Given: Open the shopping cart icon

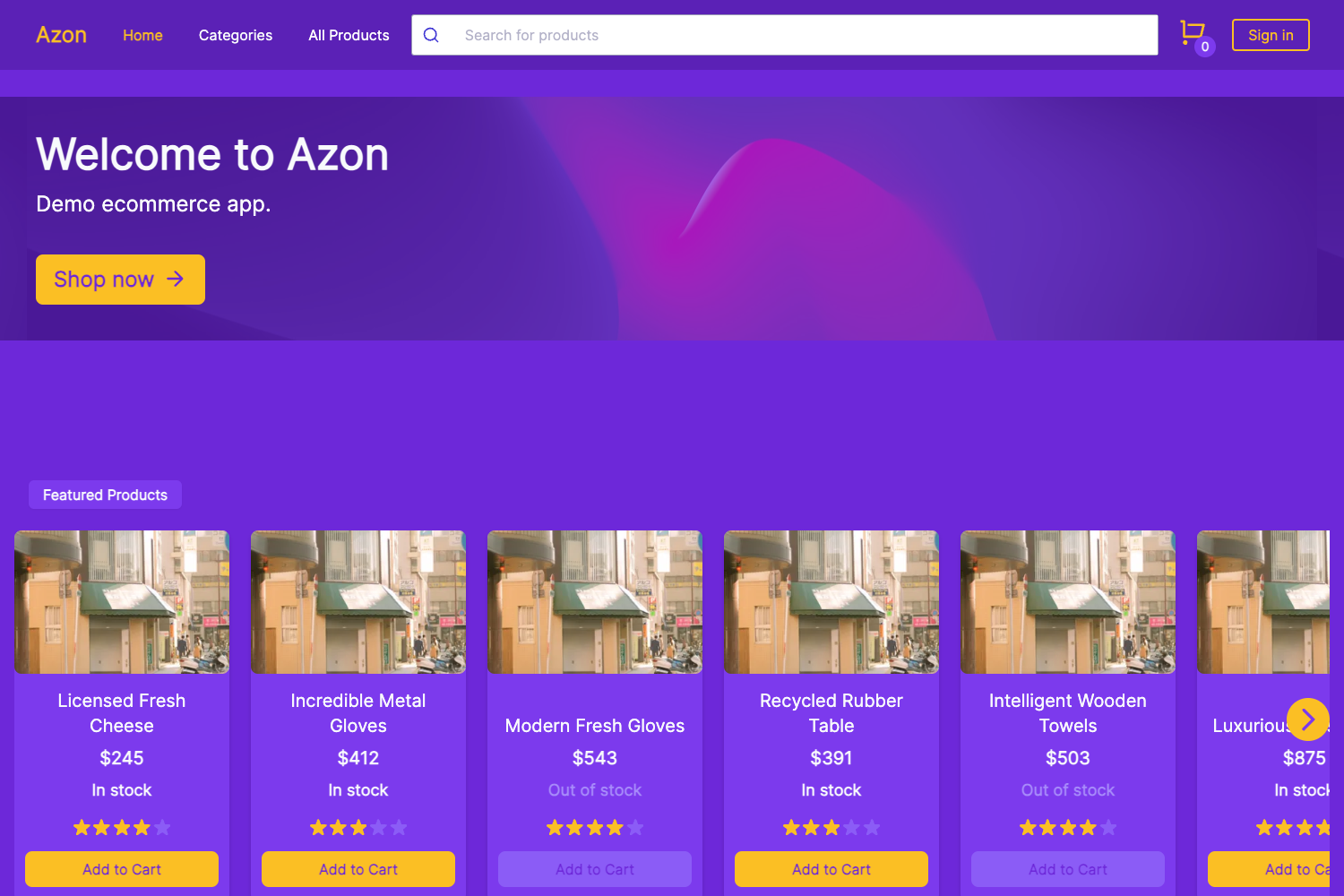Looking at the screenshot, I should pos(1193,31).
